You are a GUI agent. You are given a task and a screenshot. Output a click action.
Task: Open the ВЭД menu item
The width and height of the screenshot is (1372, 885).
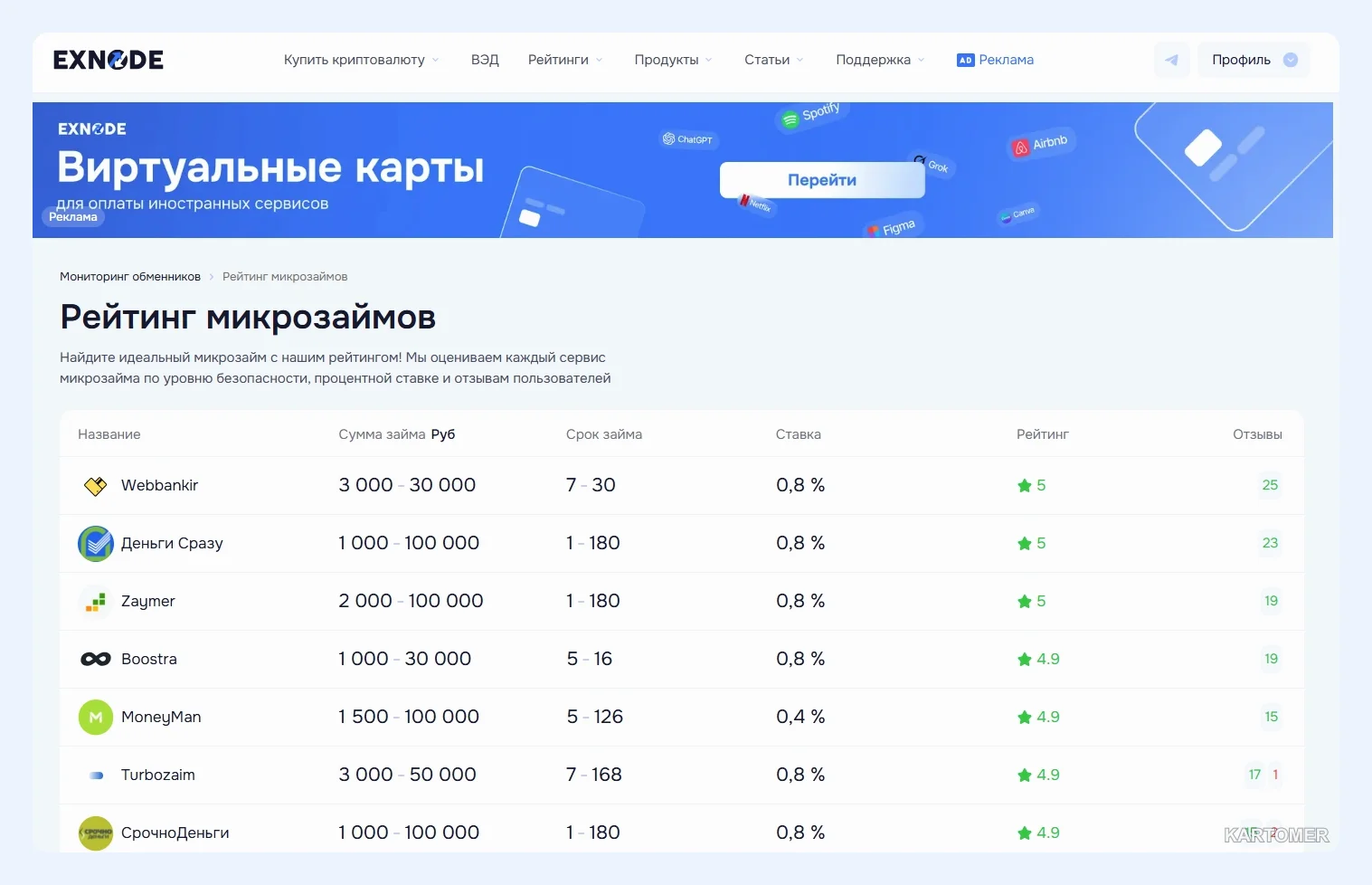[x=485, y=60]
